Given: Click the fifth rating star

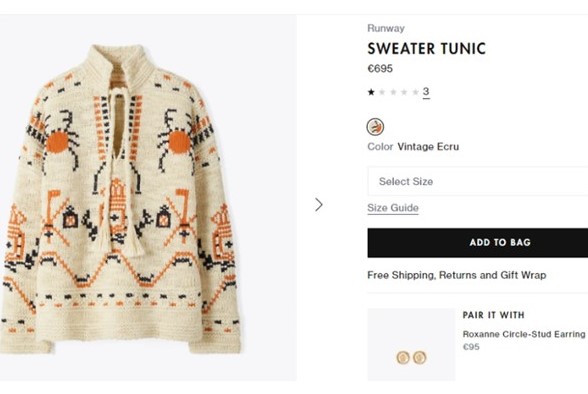Looking at the screenshot, I should pos(416,92).
